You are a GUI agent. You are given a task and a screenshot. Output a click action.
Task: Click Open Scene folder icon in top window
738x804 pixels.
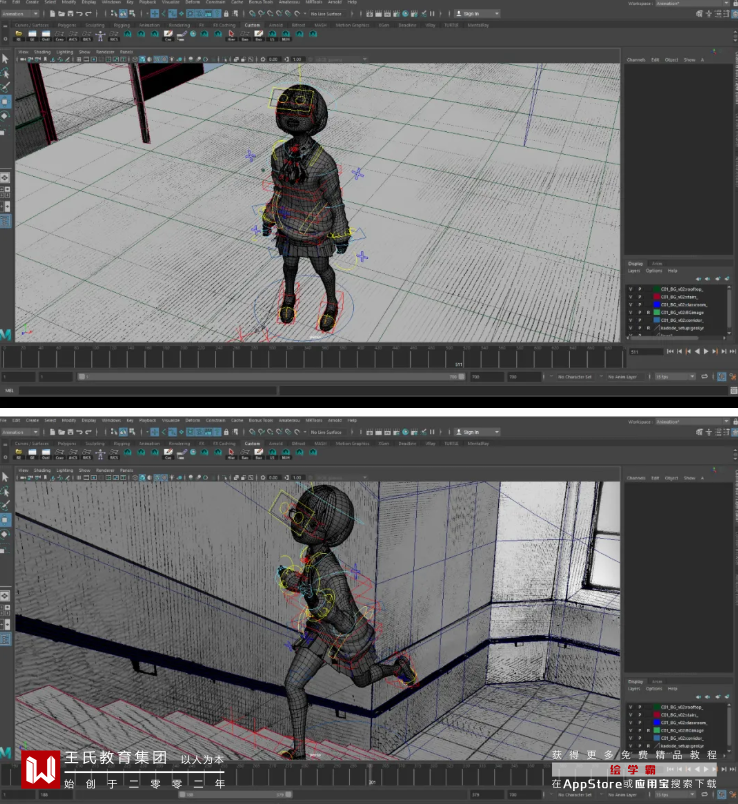[61, 14]
